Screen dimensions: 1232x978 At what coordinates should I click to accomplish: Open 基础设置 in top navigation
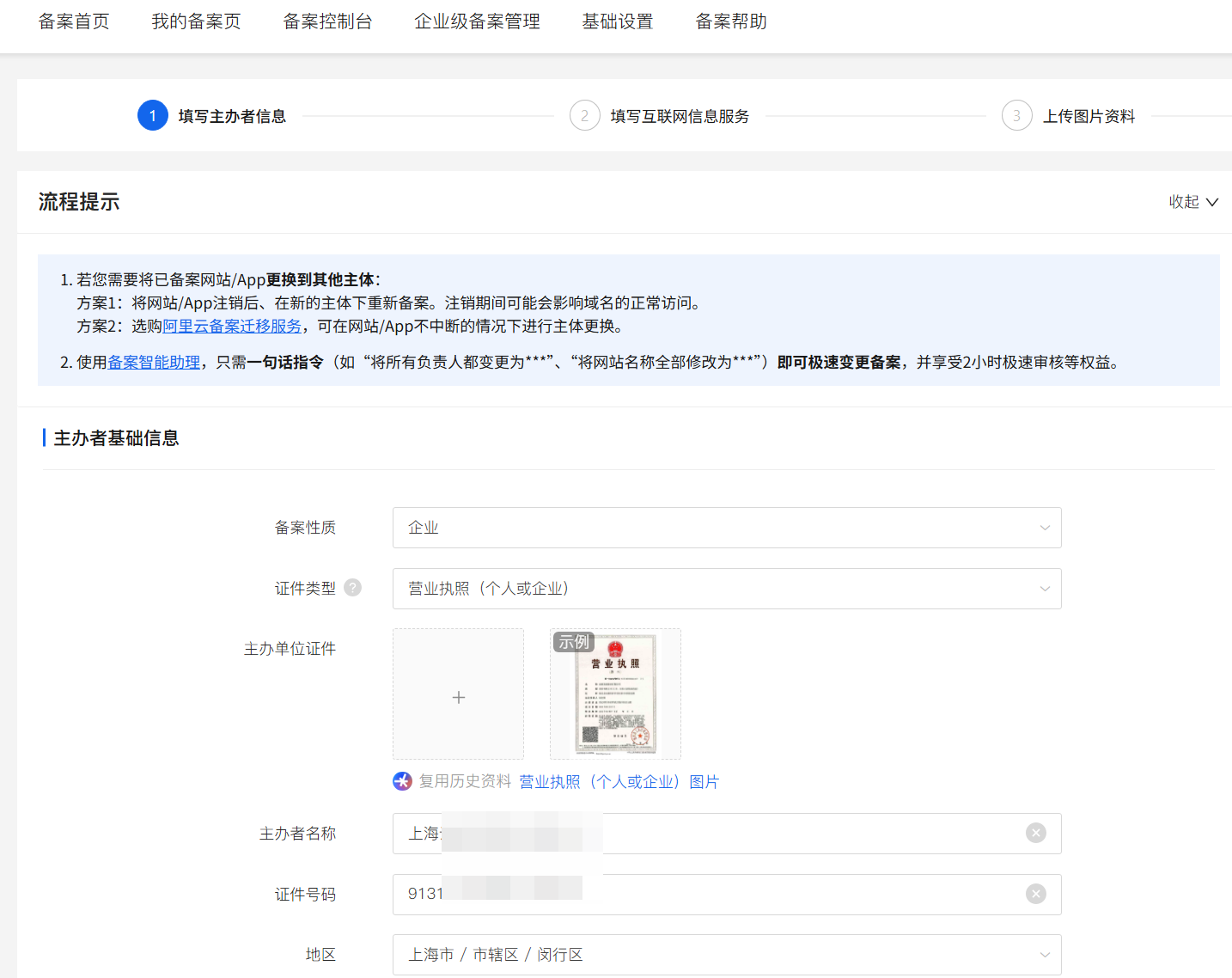[618, 21]
